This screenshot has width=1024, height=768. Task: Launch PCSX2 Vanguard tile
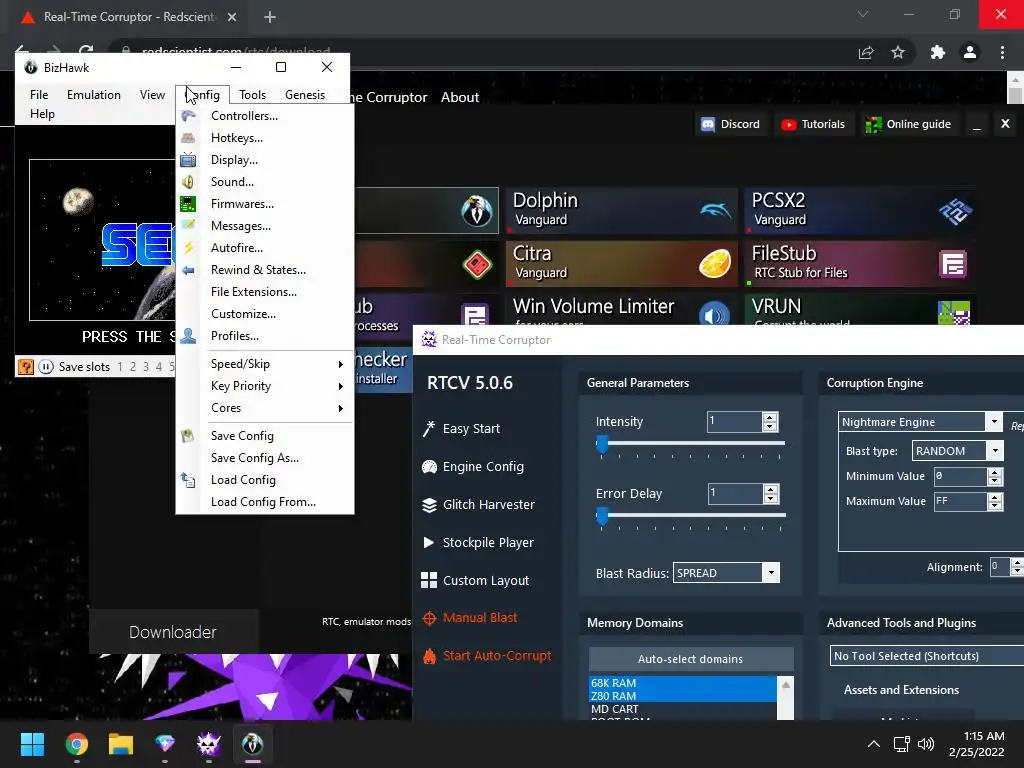pyautogui.click(x=861, y=210)
